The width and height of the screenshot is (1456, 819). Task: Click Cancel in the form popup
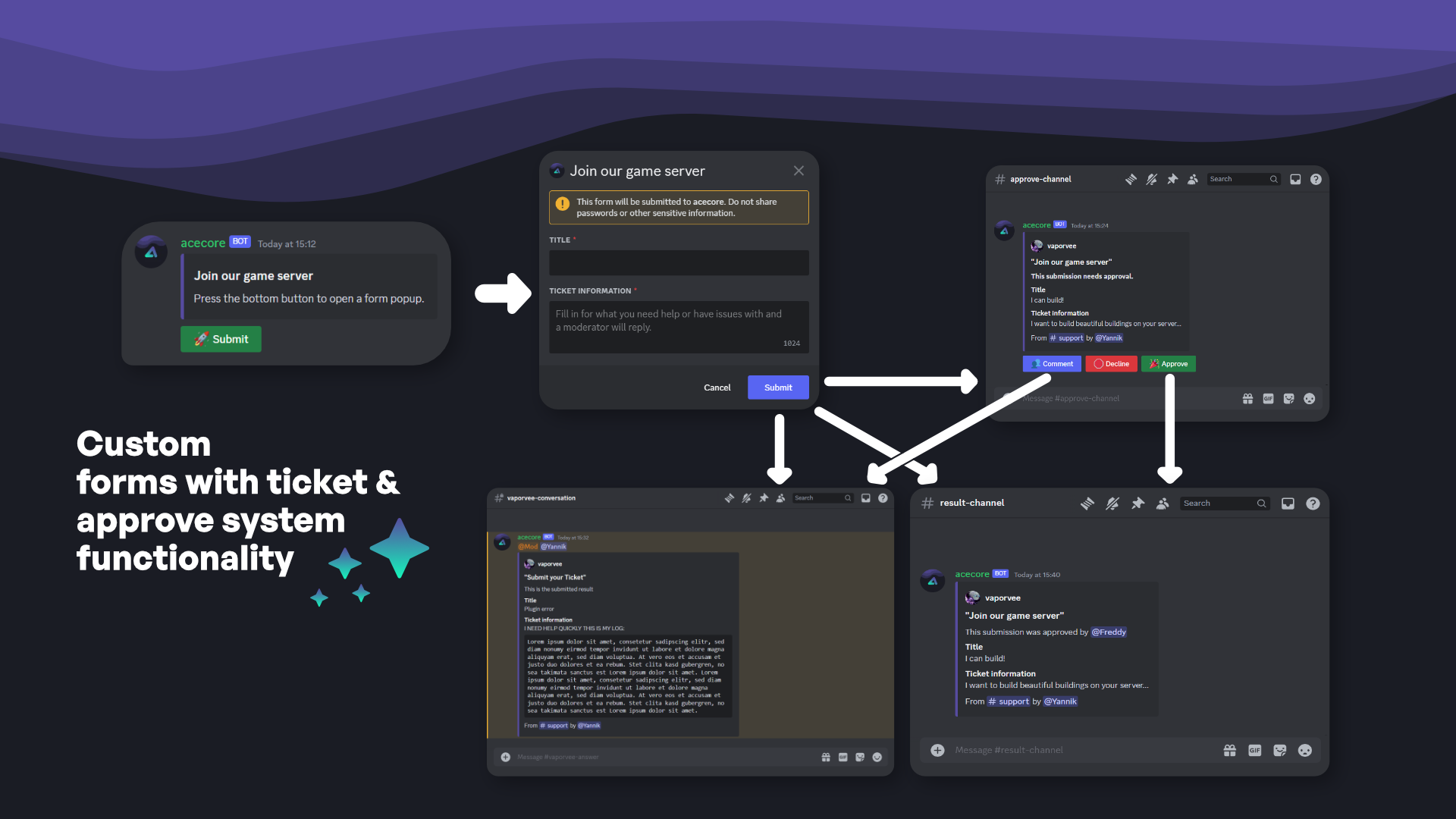click(717, 388)
